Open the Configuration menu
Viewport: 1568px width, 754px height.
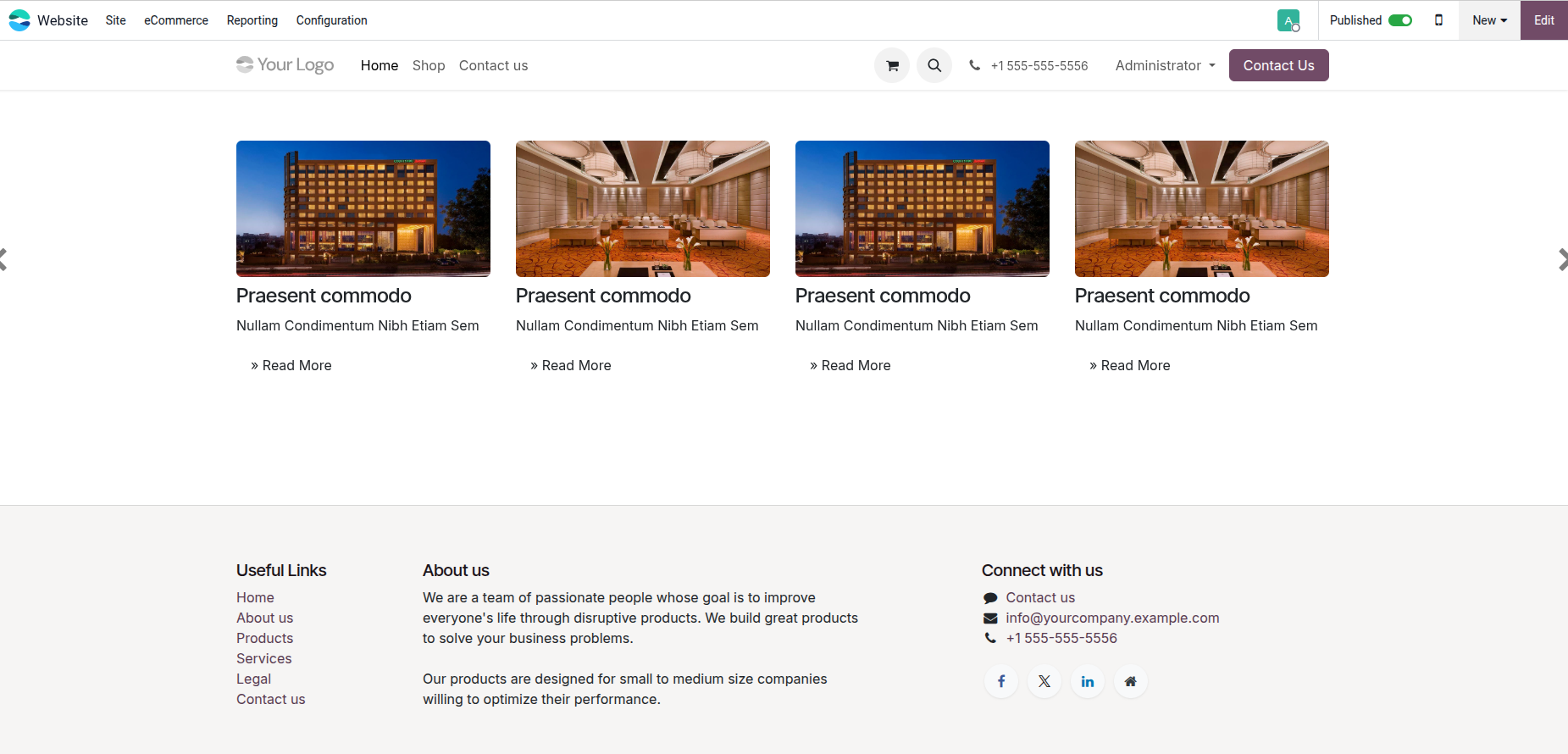[x=332, y=20]
